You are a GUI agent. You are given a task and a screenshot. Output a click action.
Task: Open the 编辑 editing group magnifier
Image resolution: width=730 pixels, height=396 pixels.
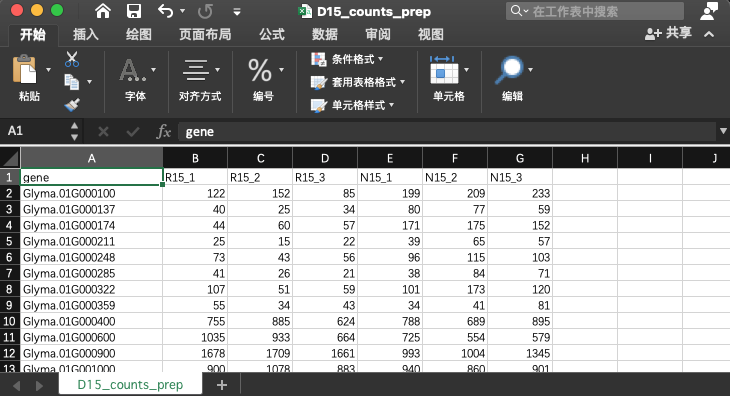pyautogui.click(x=513, y=79)
